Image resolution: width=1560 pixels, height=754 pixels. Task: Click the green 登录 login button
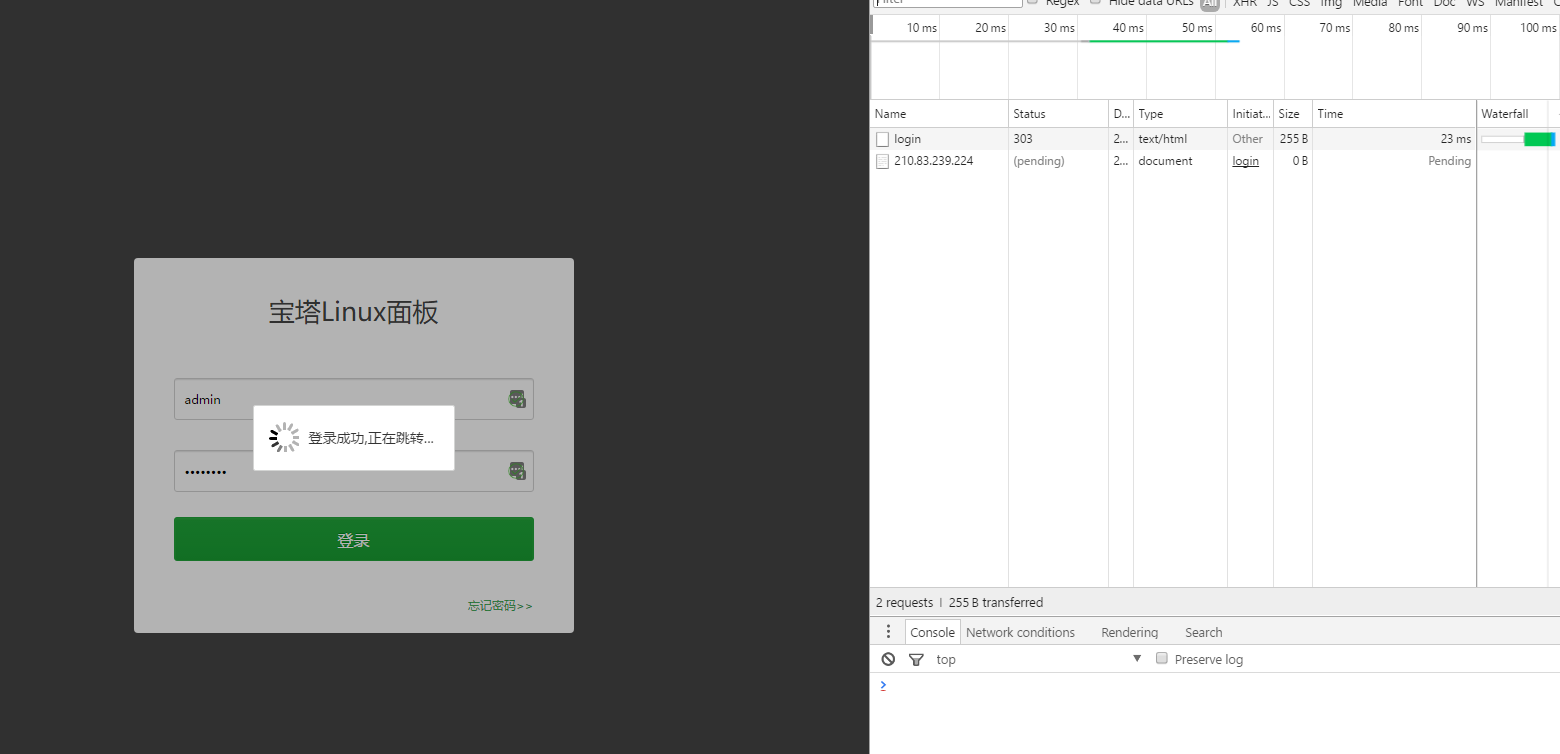pyautogui.click(x=354, y=539)
